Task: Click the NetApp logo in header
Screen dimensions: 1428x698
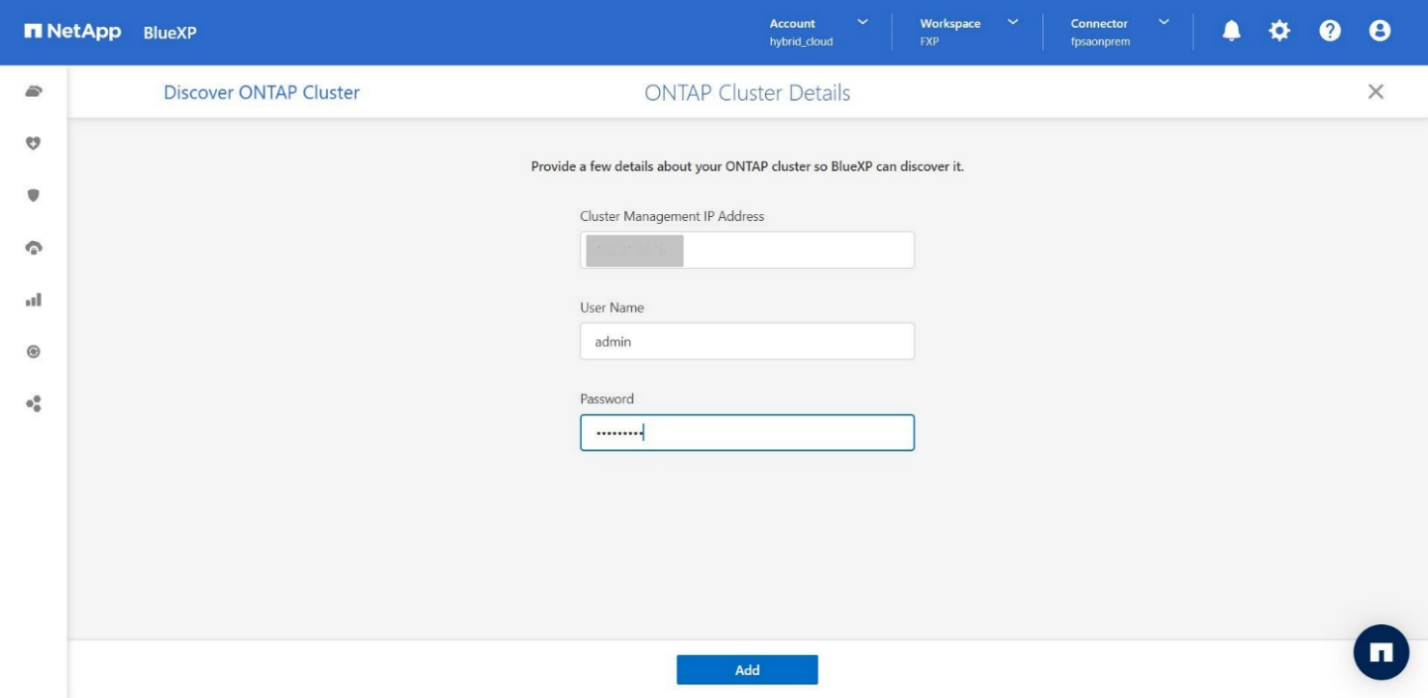Action: pos(73,32)
